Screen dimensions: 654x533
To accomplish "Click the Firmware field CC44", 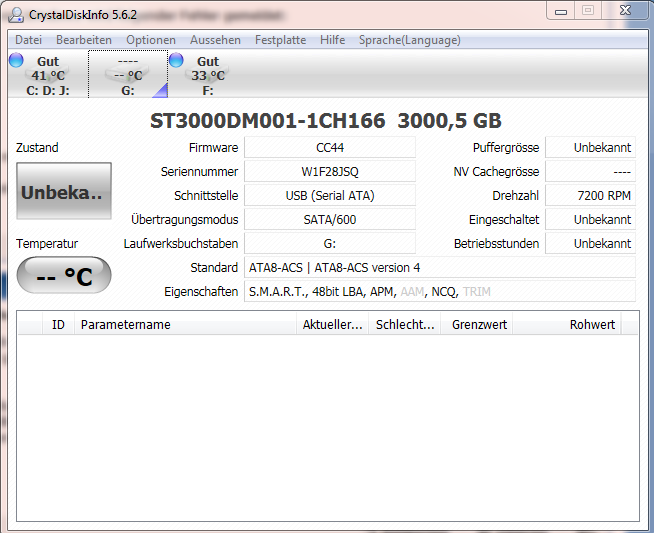I will tap(330, 148).
